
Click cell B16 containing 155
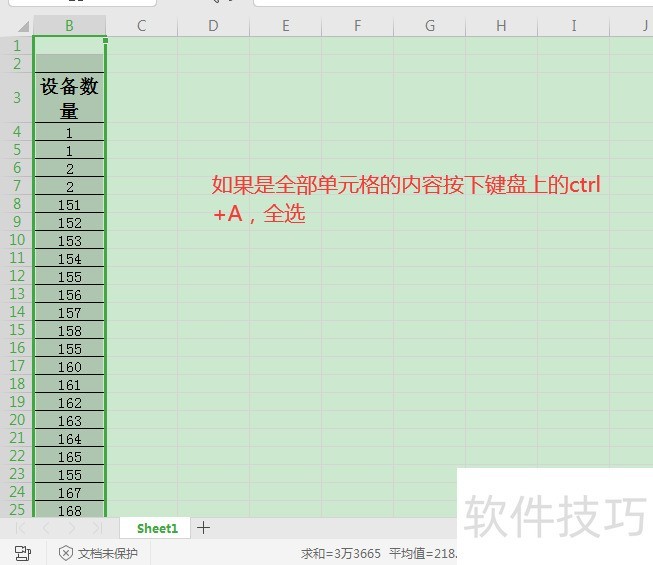[x=70, y=348]
